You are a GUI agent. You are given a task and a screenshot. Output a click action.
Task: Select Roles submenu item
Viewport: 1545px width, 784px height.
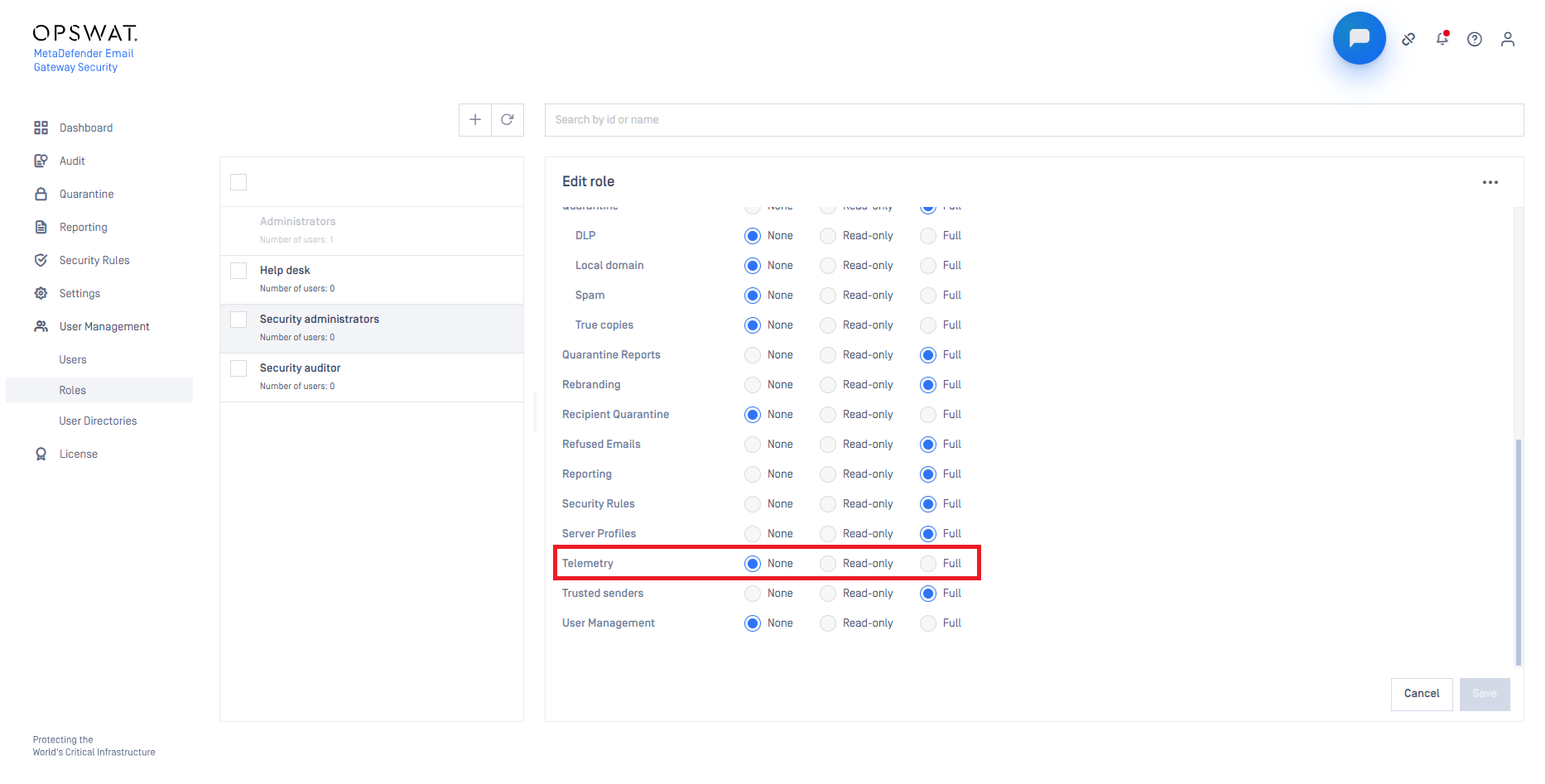pyautogui.click(x=99, y=390)
